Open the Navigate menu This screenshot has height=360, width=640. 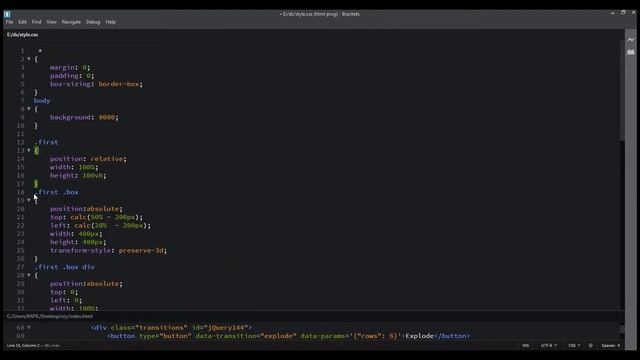(71, 22)
